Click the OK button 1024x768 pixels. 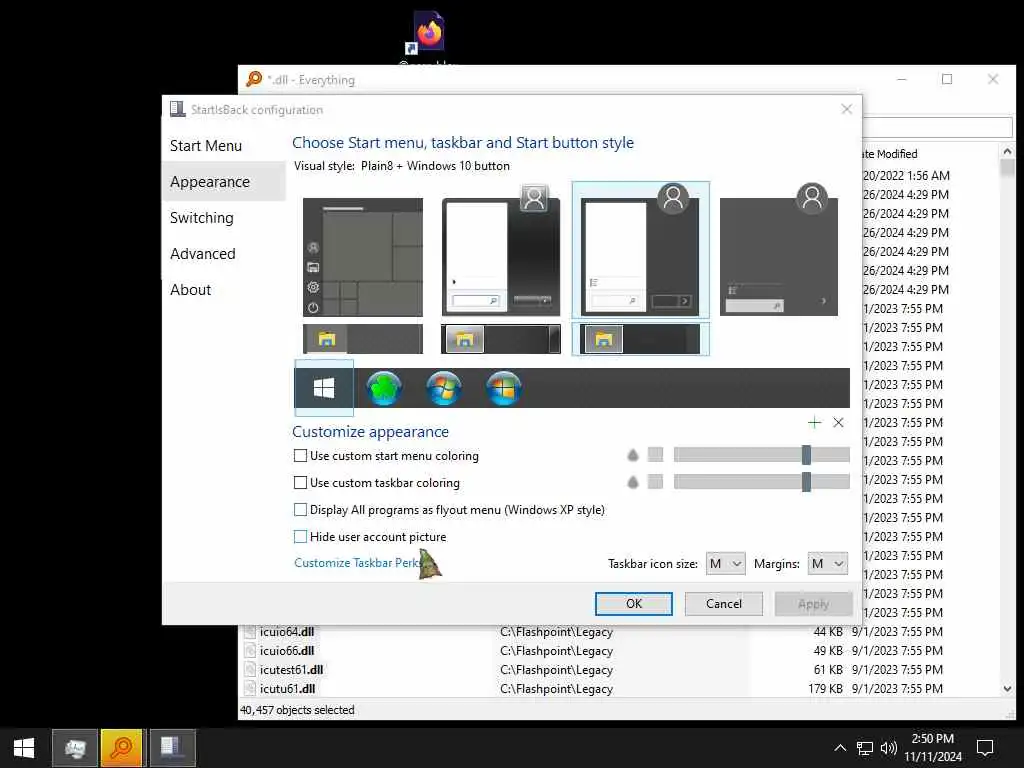tap(633, 603)
